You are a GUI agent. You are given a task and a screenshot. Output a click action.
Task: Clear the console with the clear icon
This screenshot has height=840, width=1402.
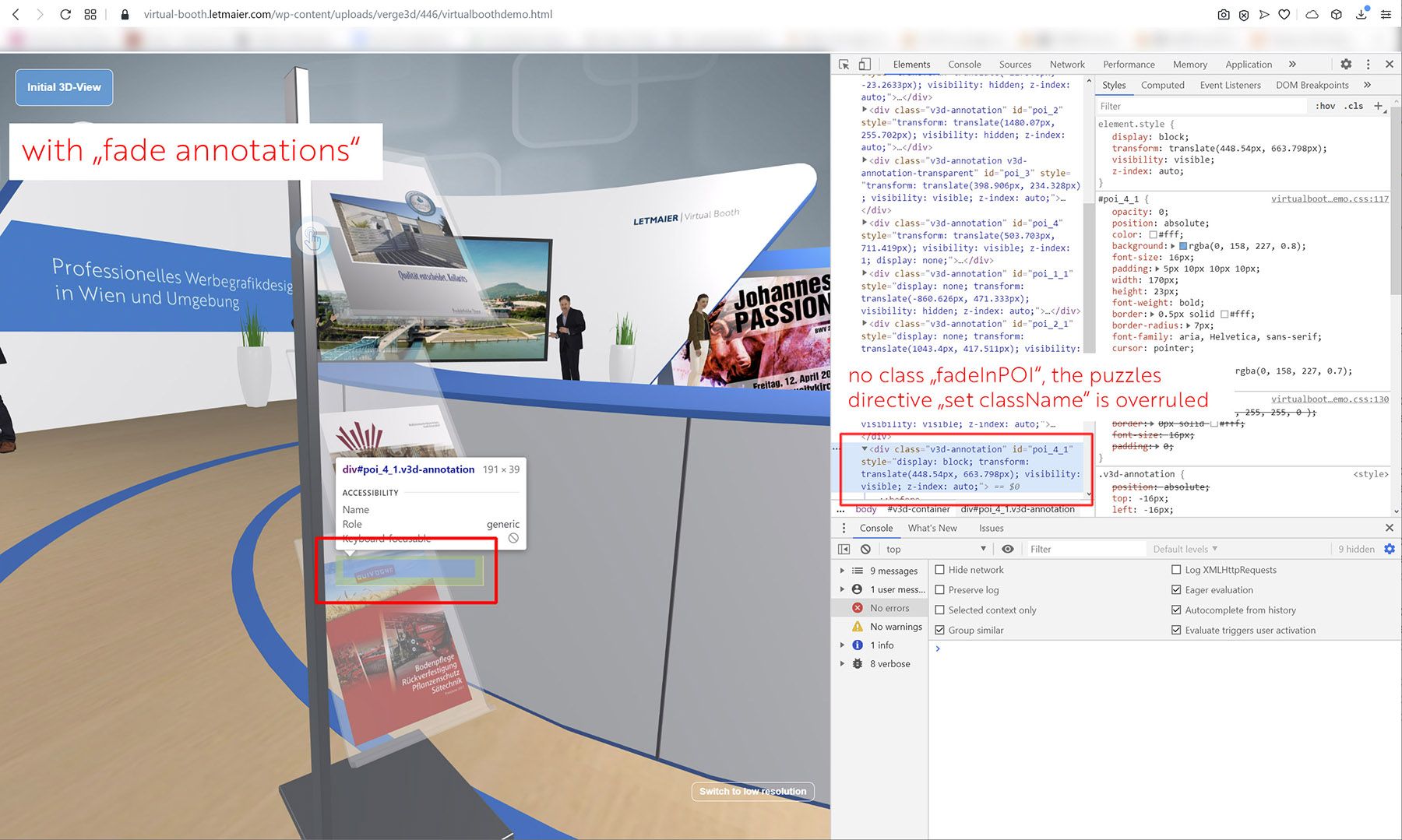[865, 549]
